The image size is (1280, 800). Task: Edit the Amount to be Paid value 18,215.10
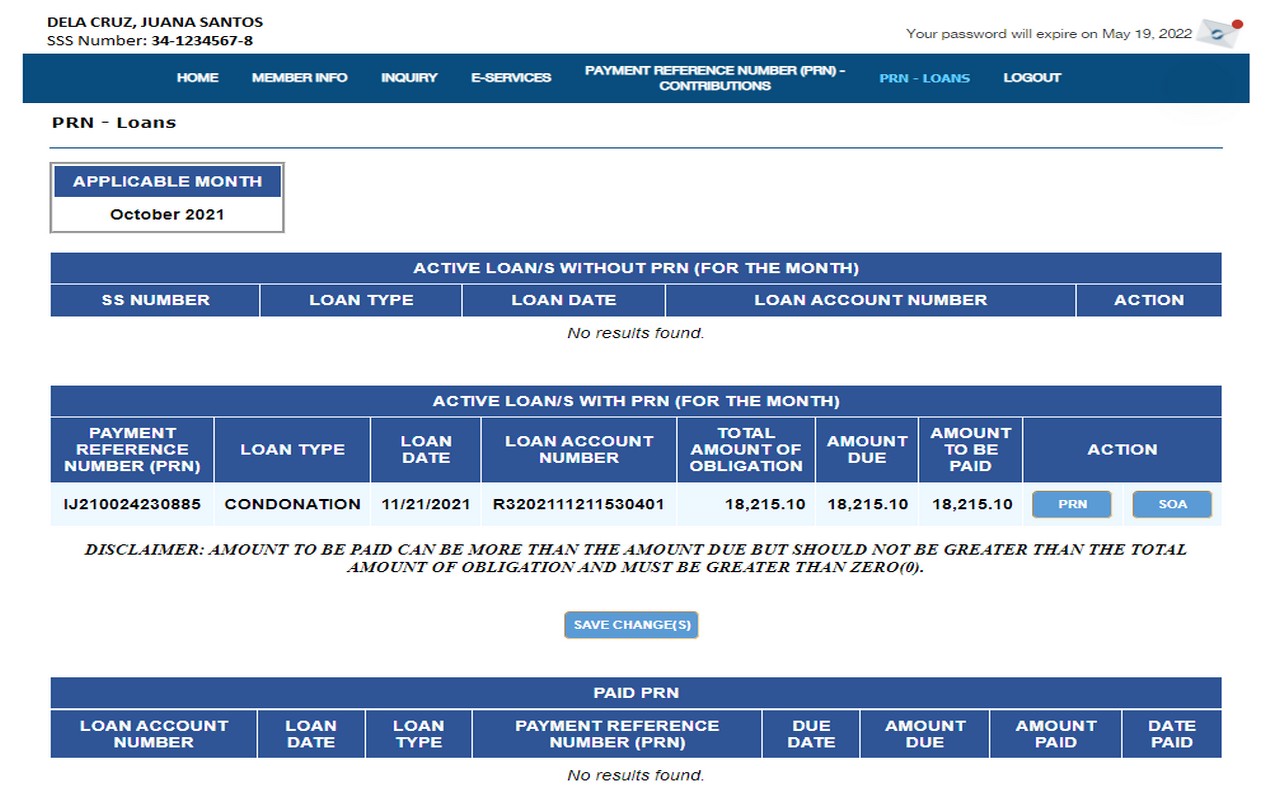pos(970,504)
